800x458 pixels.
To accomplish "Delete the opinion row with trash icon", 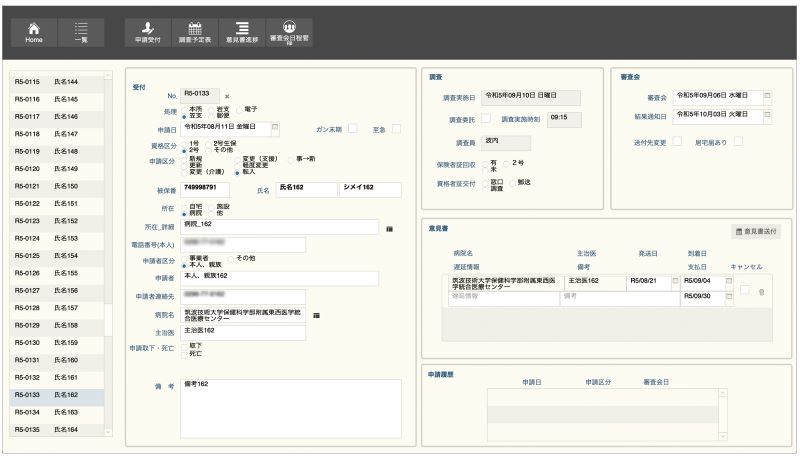I will (762, 291).
